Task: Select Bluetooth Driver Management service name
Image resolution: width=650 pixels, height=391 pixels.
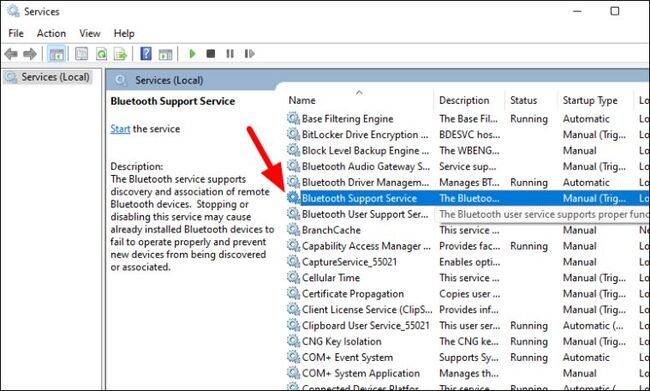Action: click(x=365, y=182)
